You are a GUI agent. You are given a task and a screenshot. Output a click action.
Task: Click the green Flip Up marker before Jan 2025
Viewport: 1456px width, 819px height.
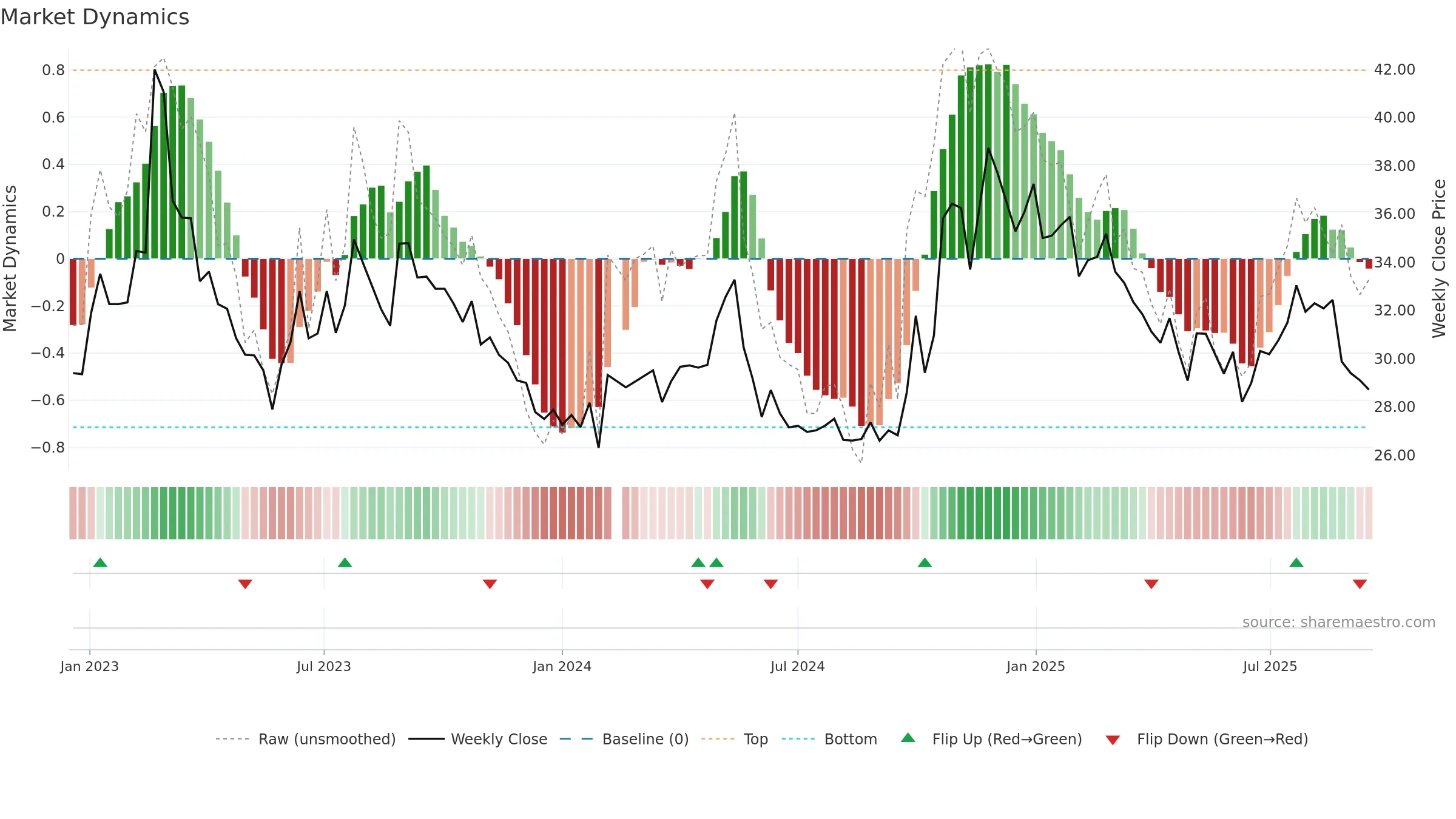pos(925,562)
